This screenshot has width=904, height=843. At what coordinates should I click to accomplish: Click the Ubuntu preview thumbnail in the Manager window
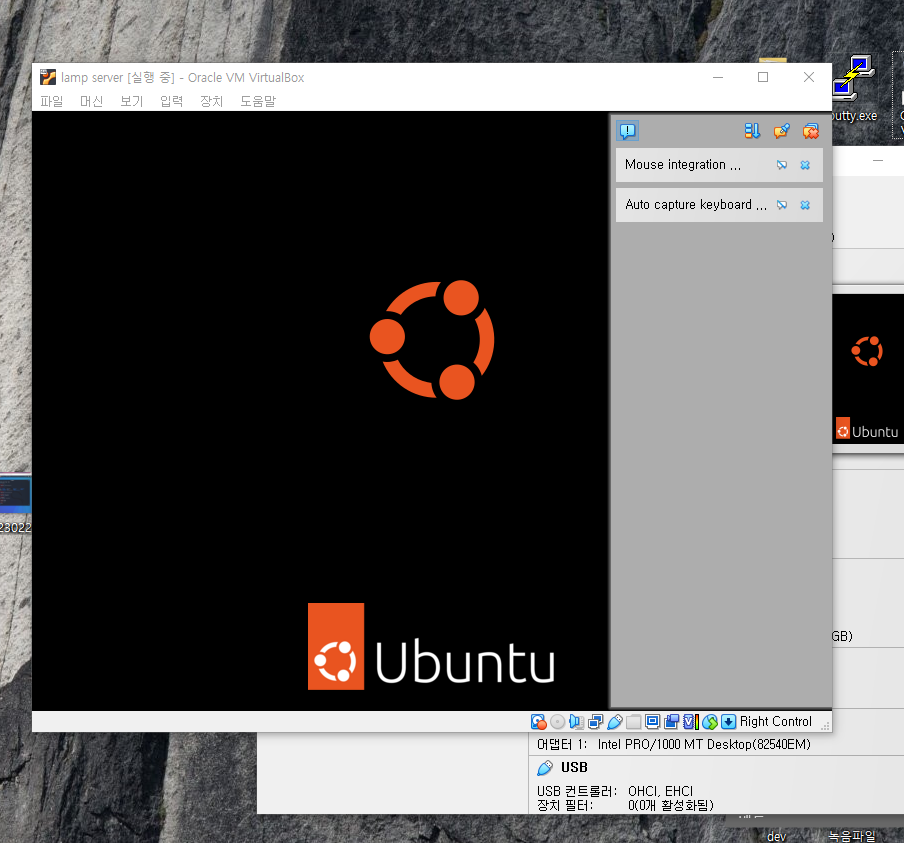pos(868,369)
